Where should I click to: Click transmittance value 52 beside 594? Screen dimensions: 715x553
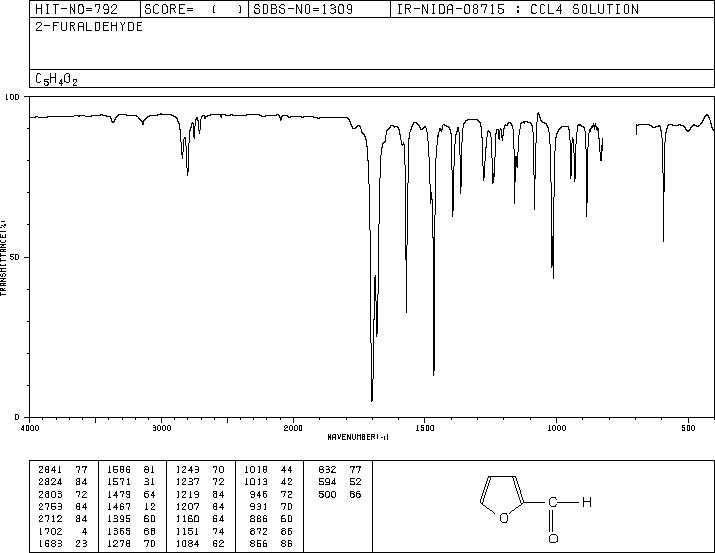click(x=355, y=482)
